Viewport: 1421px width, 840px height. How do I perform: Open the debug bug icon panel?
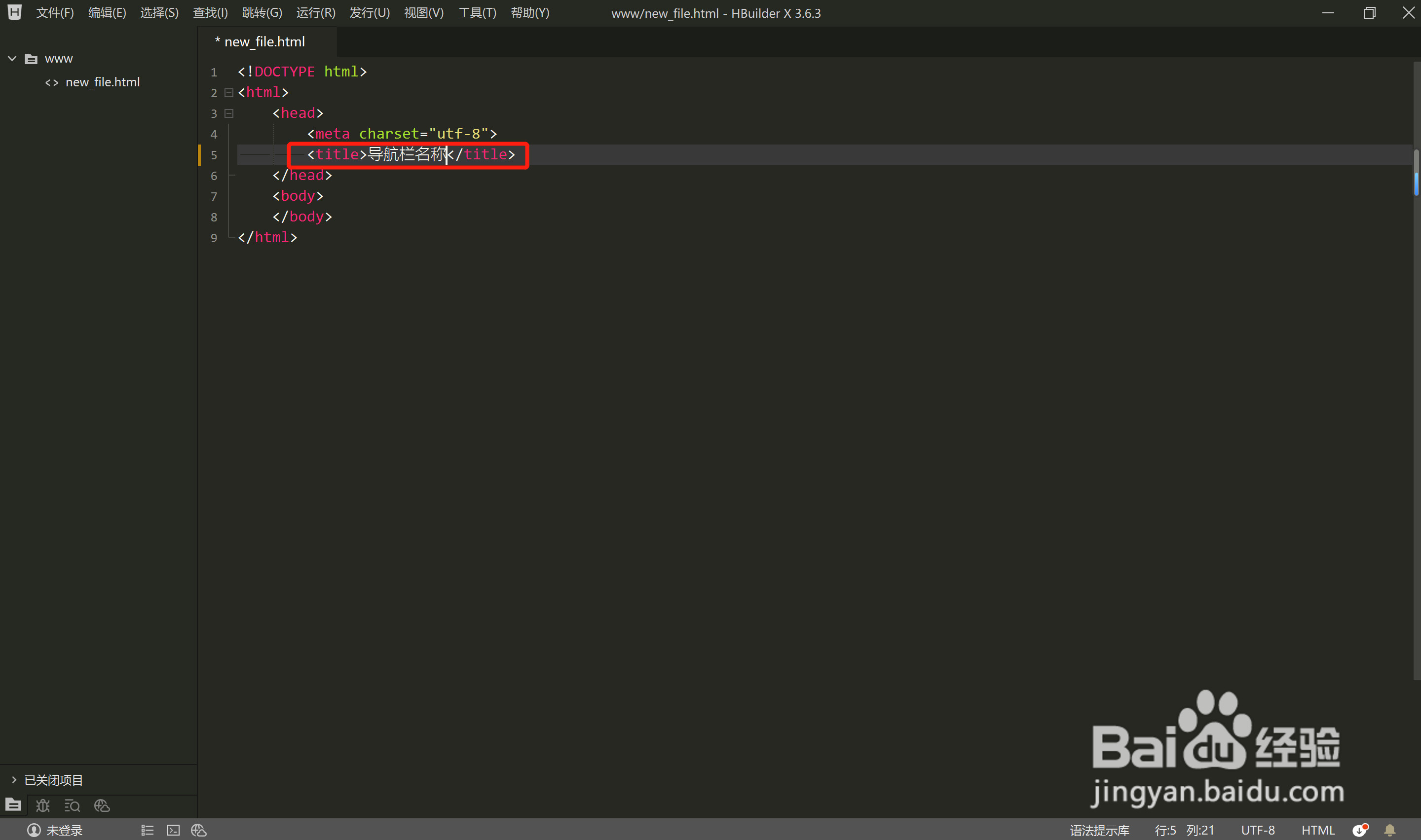click(x=43, y=805)
